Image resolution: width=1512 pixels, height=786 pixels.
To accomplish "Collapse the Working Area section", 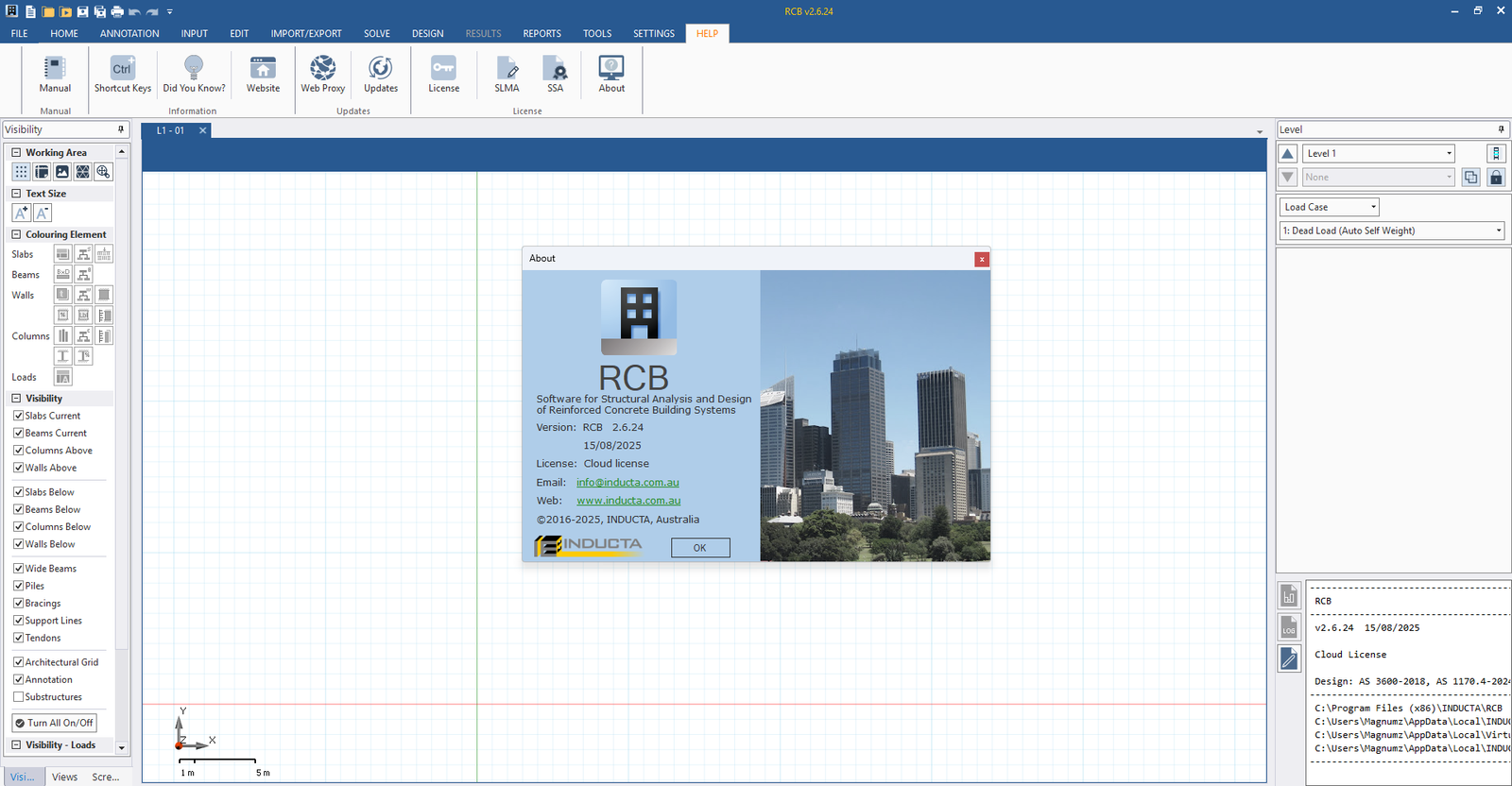I will coord(16,152).
